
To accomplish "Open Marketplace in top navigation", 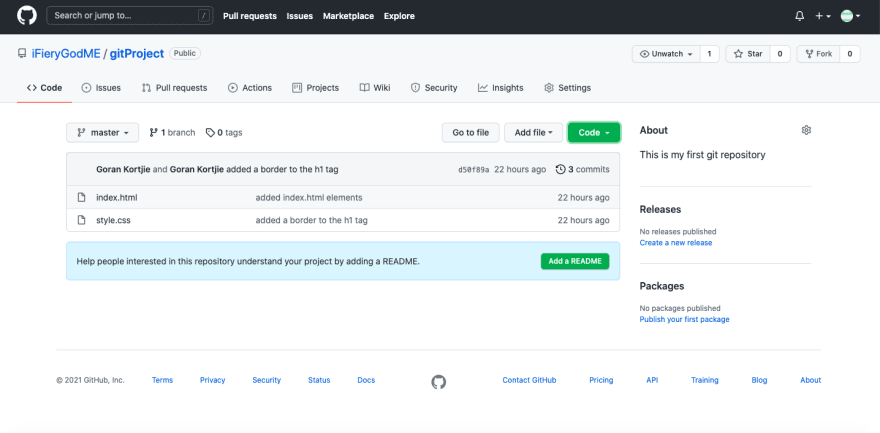I will (348, 16).
